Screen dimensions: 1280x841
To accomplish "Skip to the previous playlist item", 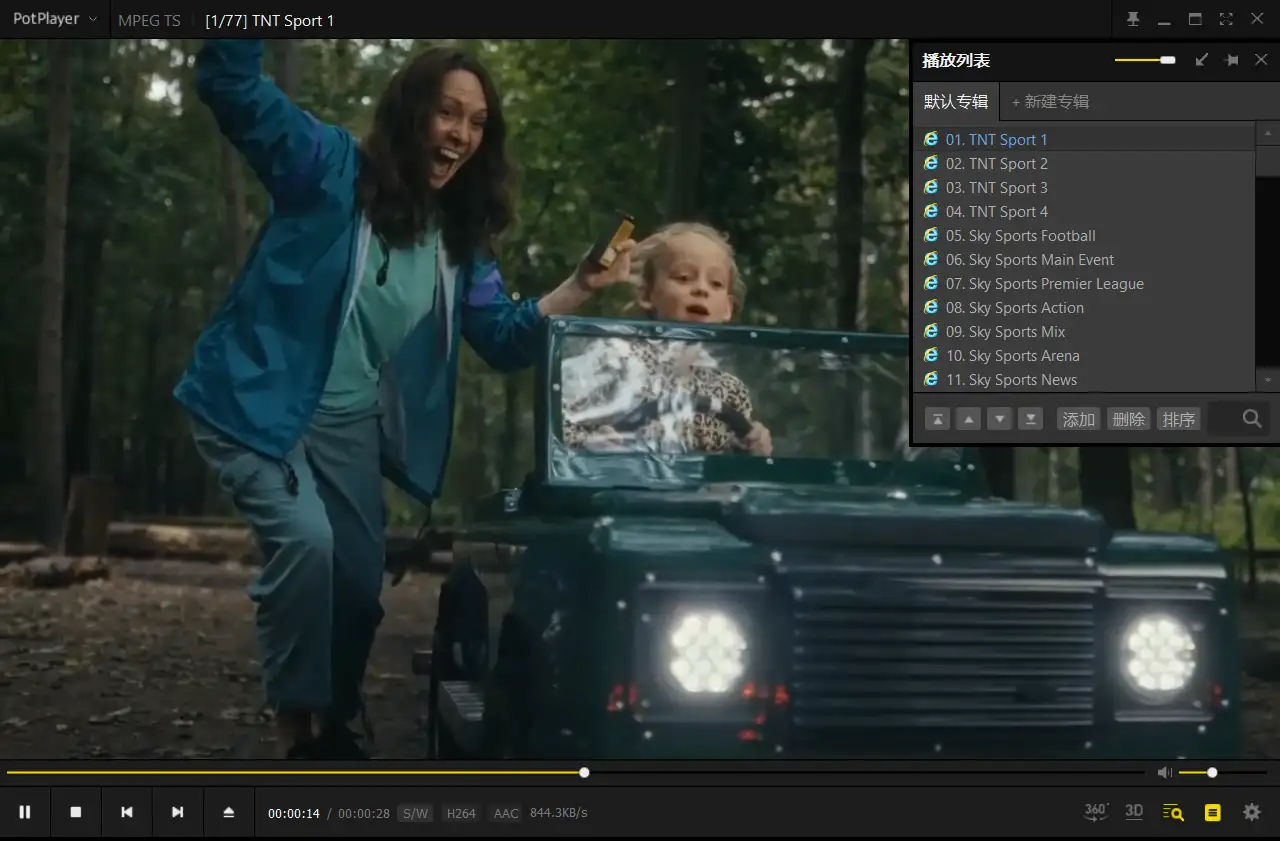I will [127, 812].
